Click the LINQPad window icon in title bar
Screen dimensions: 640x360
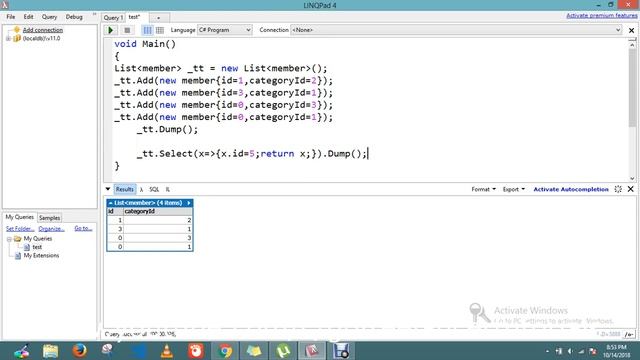coord(5,5)
